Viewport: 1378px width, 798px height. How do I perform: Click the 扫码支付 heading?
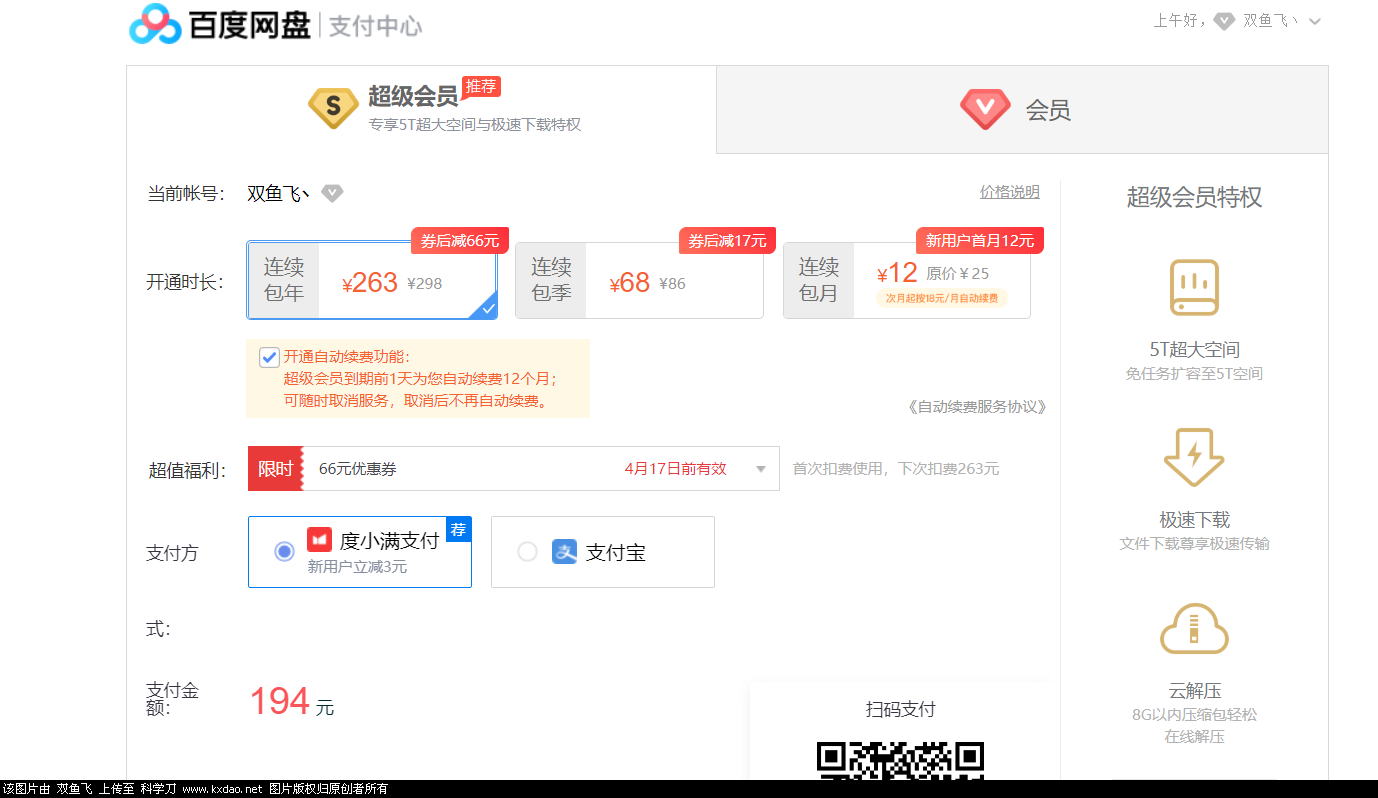900,709
